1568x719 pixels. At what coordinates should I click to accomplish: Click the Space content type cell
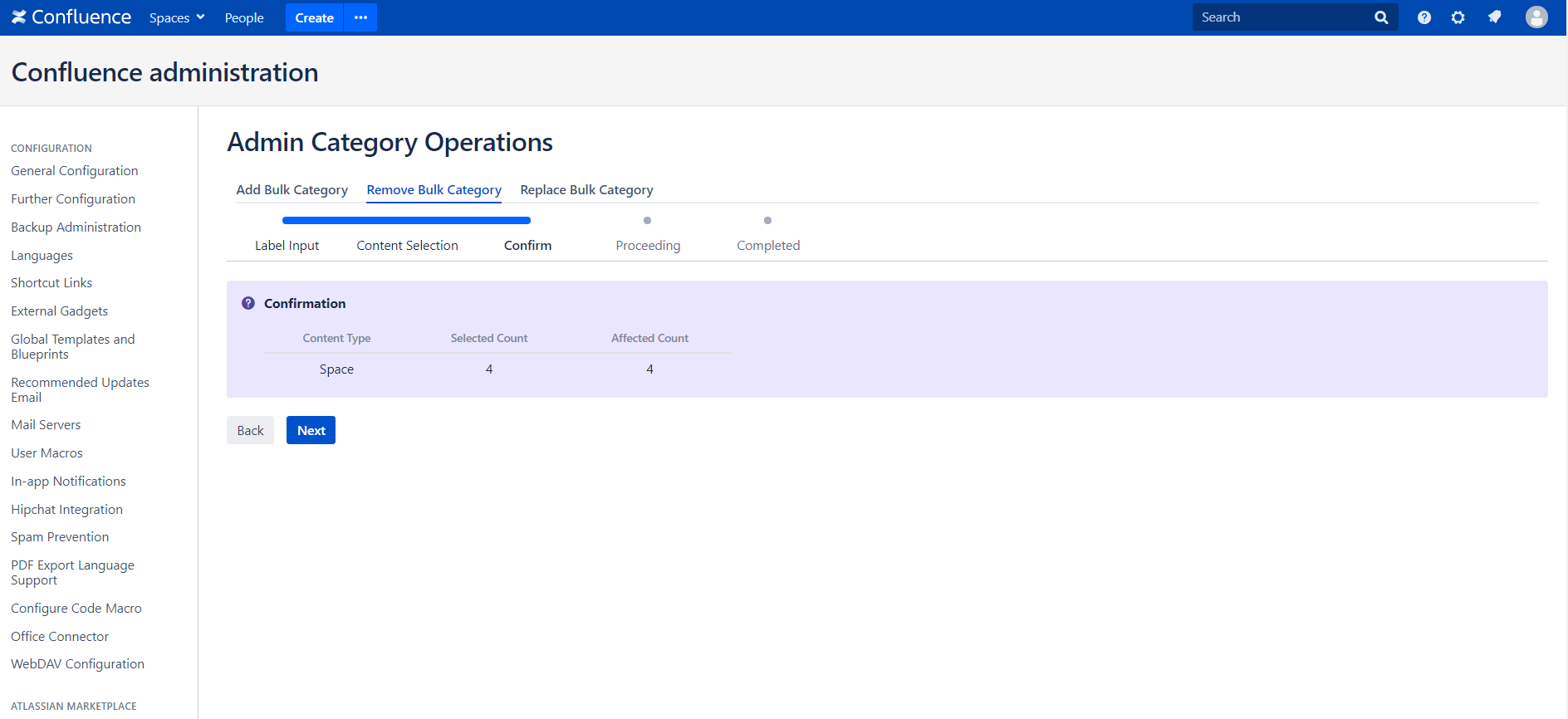click(x=336, y=369)
